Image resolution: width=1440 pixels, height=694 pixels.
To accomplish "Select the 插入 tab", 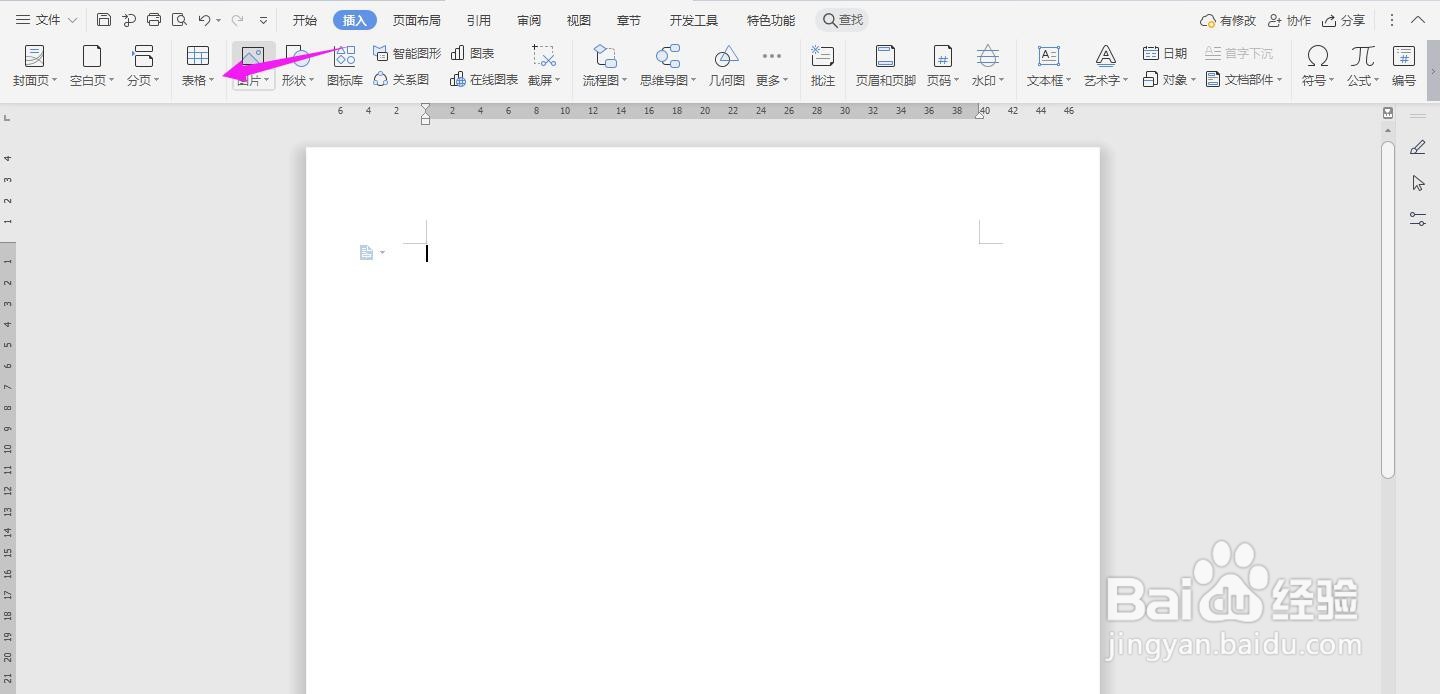I will [x=355, y=20].
